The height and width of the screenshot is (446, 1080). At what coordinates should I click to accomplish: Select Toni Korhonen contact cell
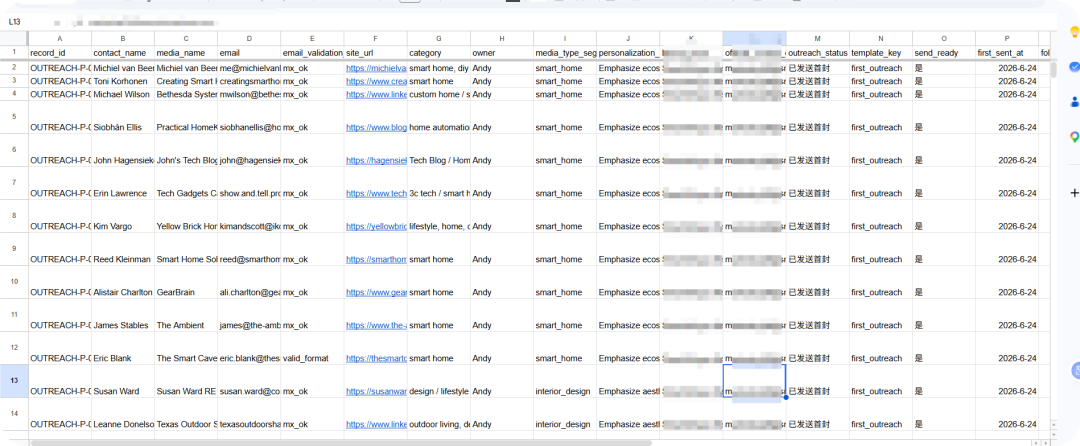(123, 81)
